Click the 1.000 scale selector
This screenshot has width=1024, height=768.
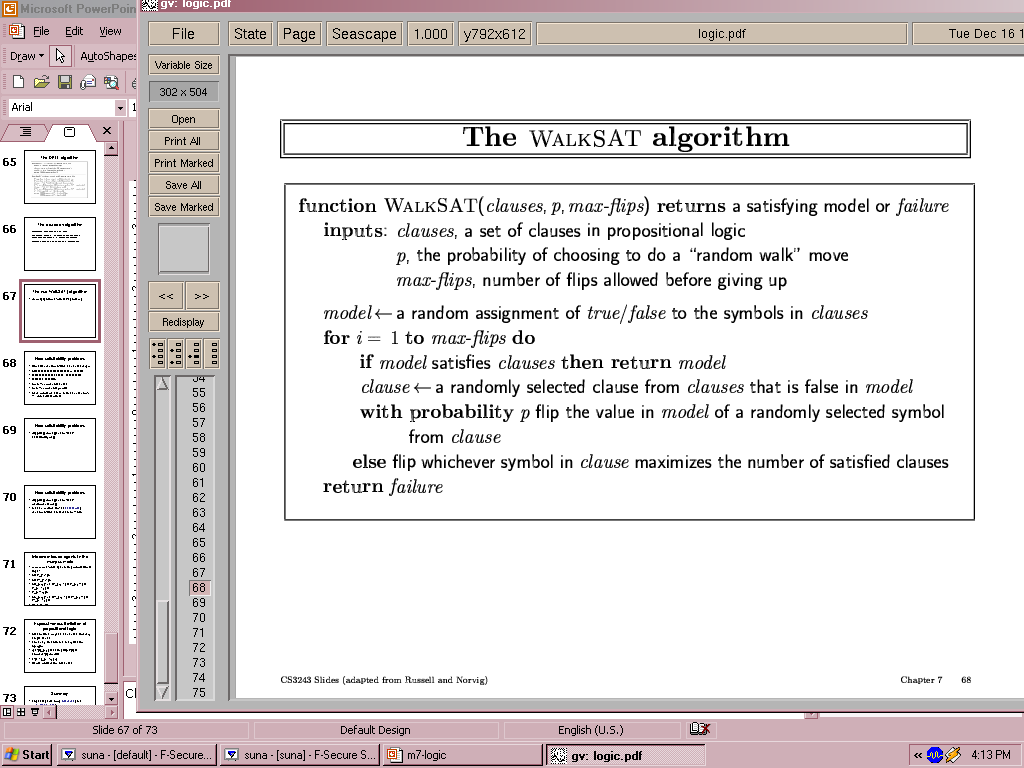click(430, 33)
